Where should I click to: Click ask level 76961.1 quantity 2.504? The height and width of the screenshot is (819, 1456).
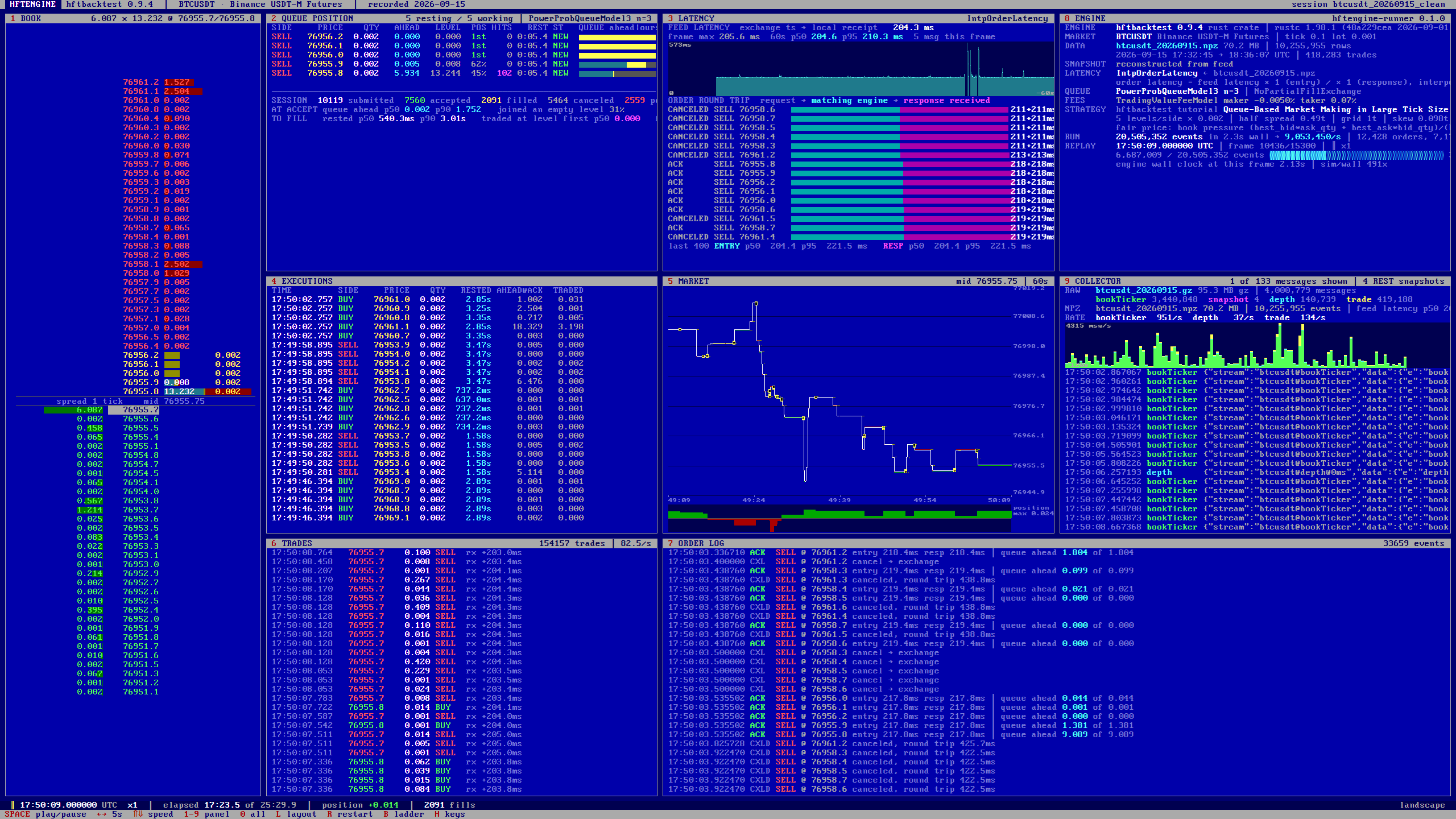point(177,91)
